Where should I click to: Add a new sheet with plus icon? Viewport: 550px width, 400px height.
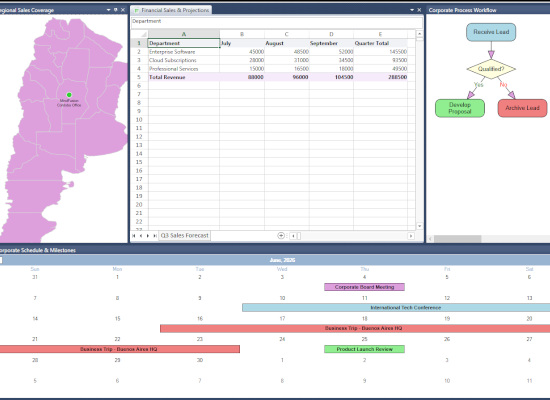[281, 235]
